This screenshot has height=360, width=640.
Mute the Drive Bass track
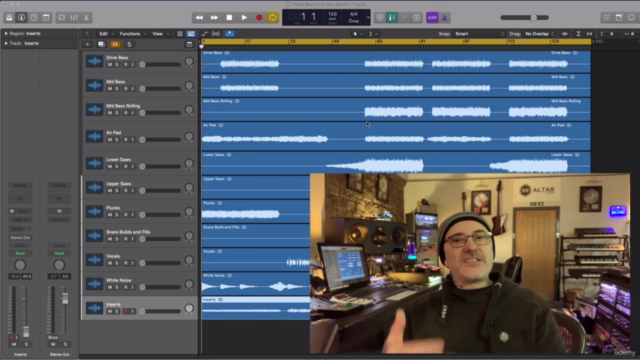109,64
